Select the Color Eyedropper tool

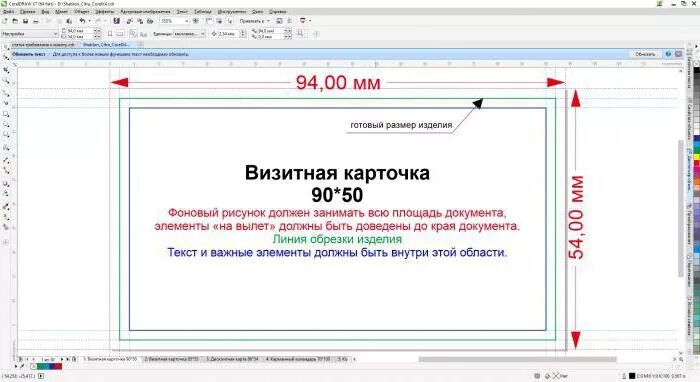pyautogui.click(x=6, y=207)
